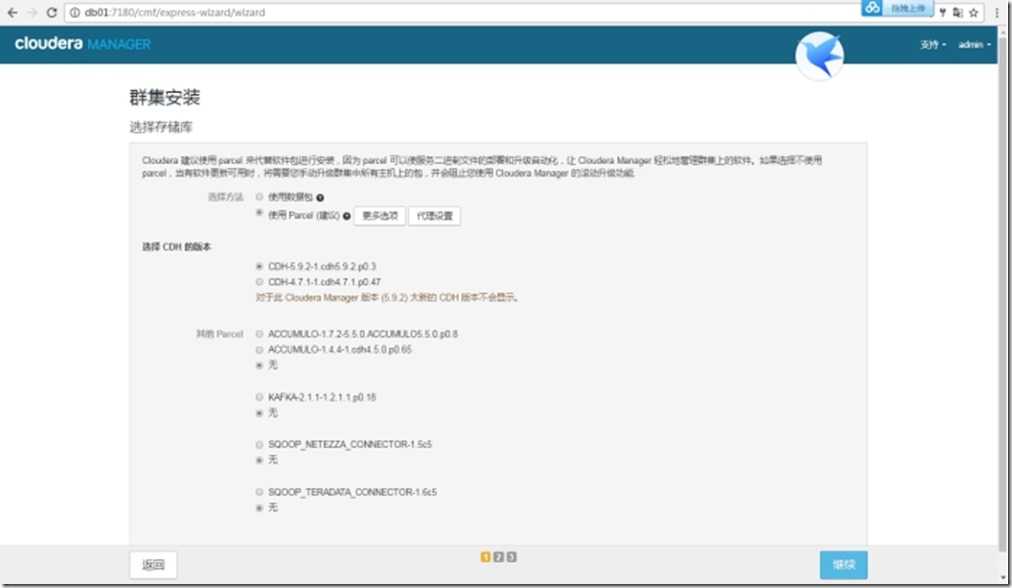Select SQOOP_TERADATA_CONNECTOR-1.6c5 radio
The height and width of the screenshot is (588, 1012).
pos(259,492)
